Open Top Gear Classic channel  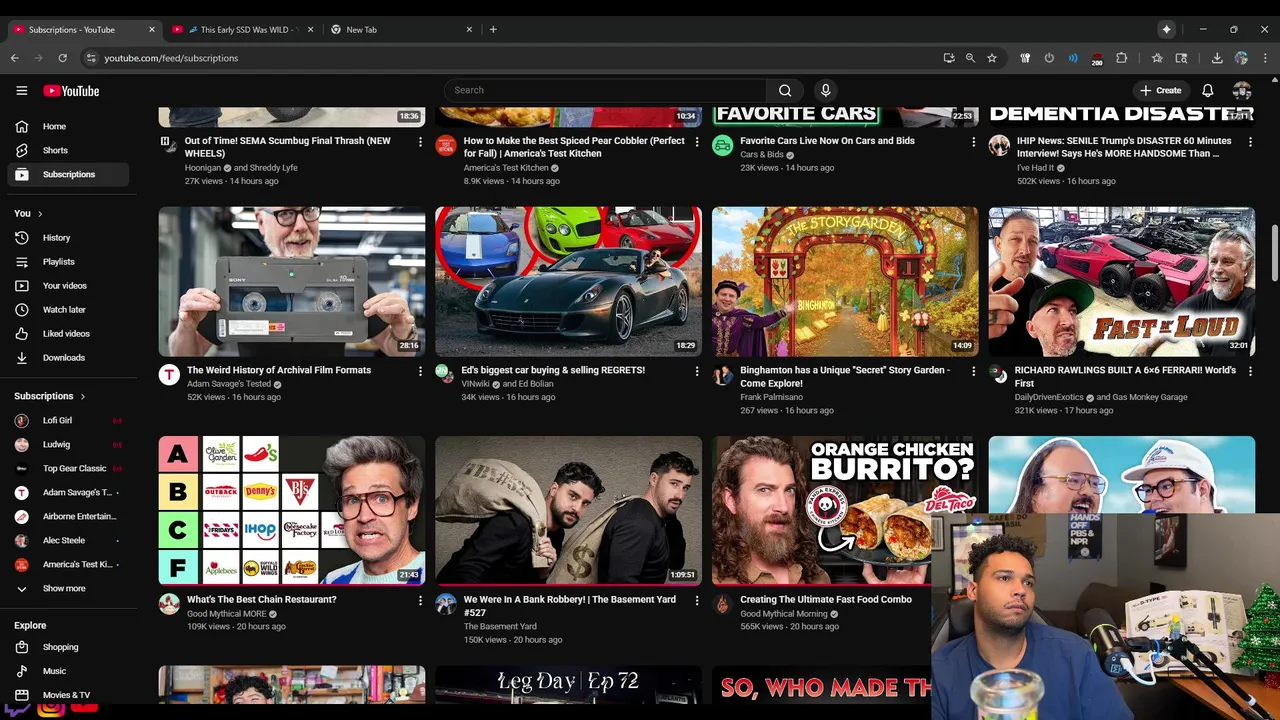(68, 469)
